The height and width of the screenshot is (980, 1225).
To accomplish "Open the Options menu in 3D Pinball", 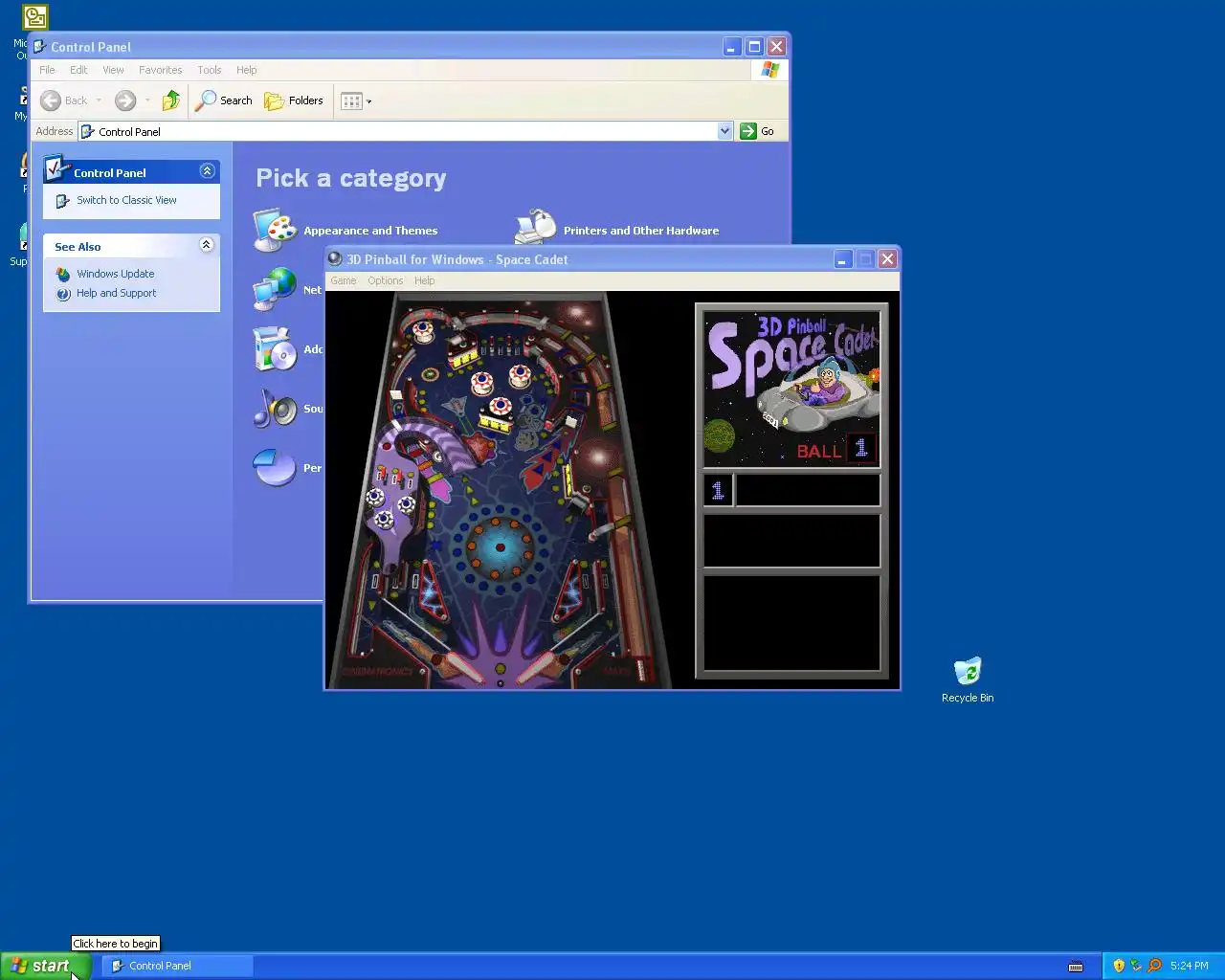I will (x=386, y=280).
